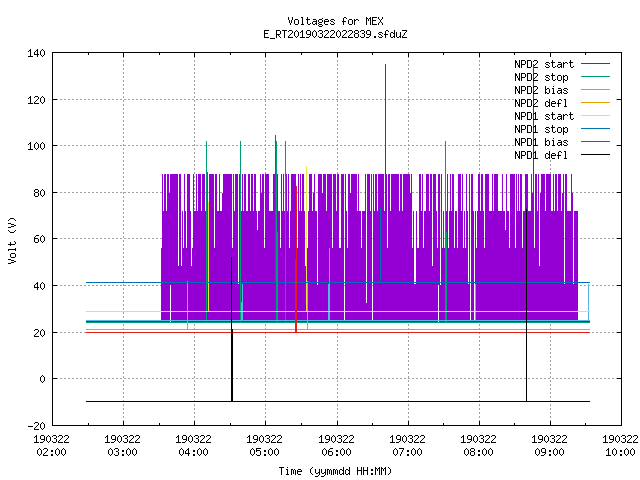Click the red NPD1 bias spike near 05:25
The width and height of the screenshot is (640, 480).
pyautogui.click(x=296, y=259)
